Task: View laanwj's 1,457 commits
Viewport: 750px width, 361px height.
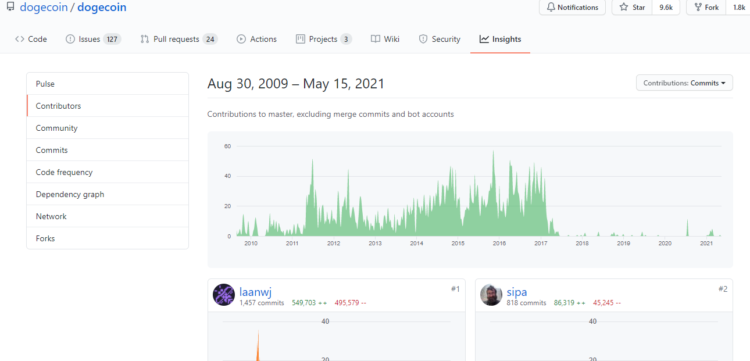Action: (x=262, y=303)
